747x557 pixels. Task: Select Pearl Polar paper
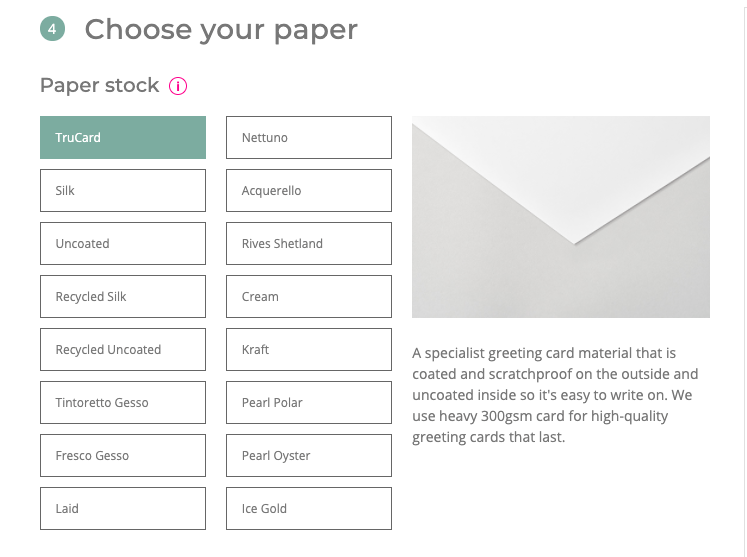tap(309, 403)
